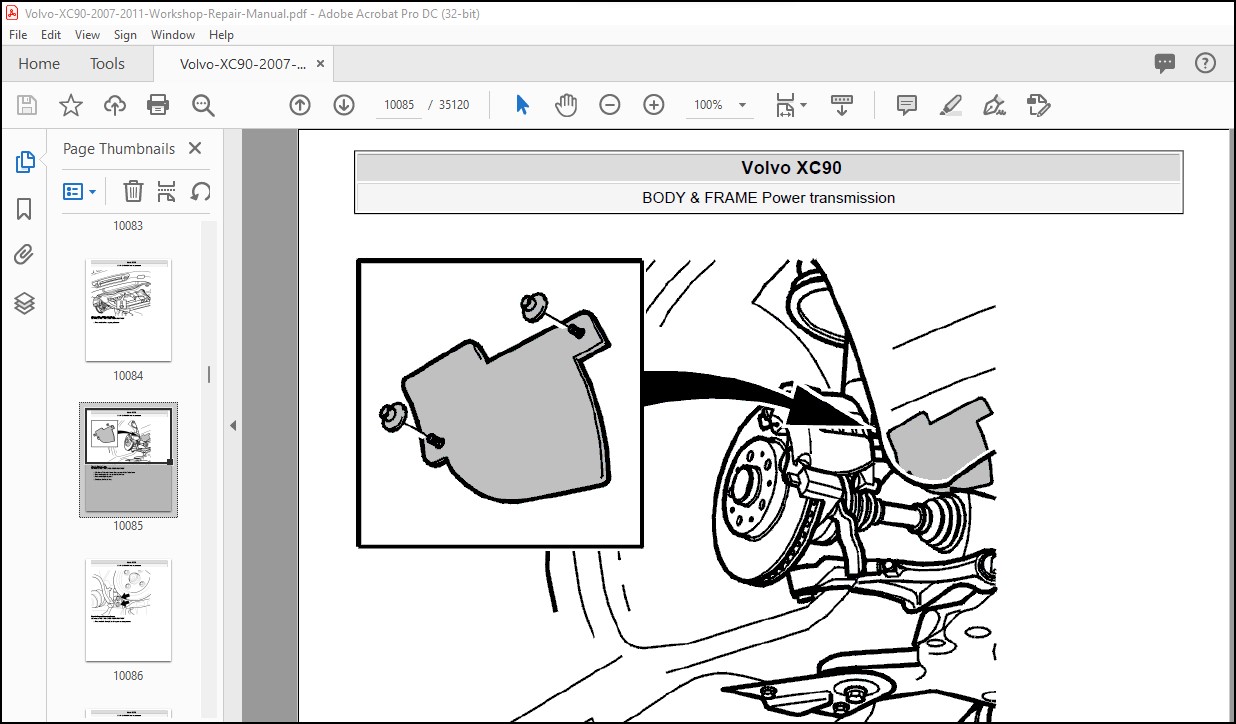Select the highlight text pen tool
The image size is (1236, 724).
pos(951,105)
